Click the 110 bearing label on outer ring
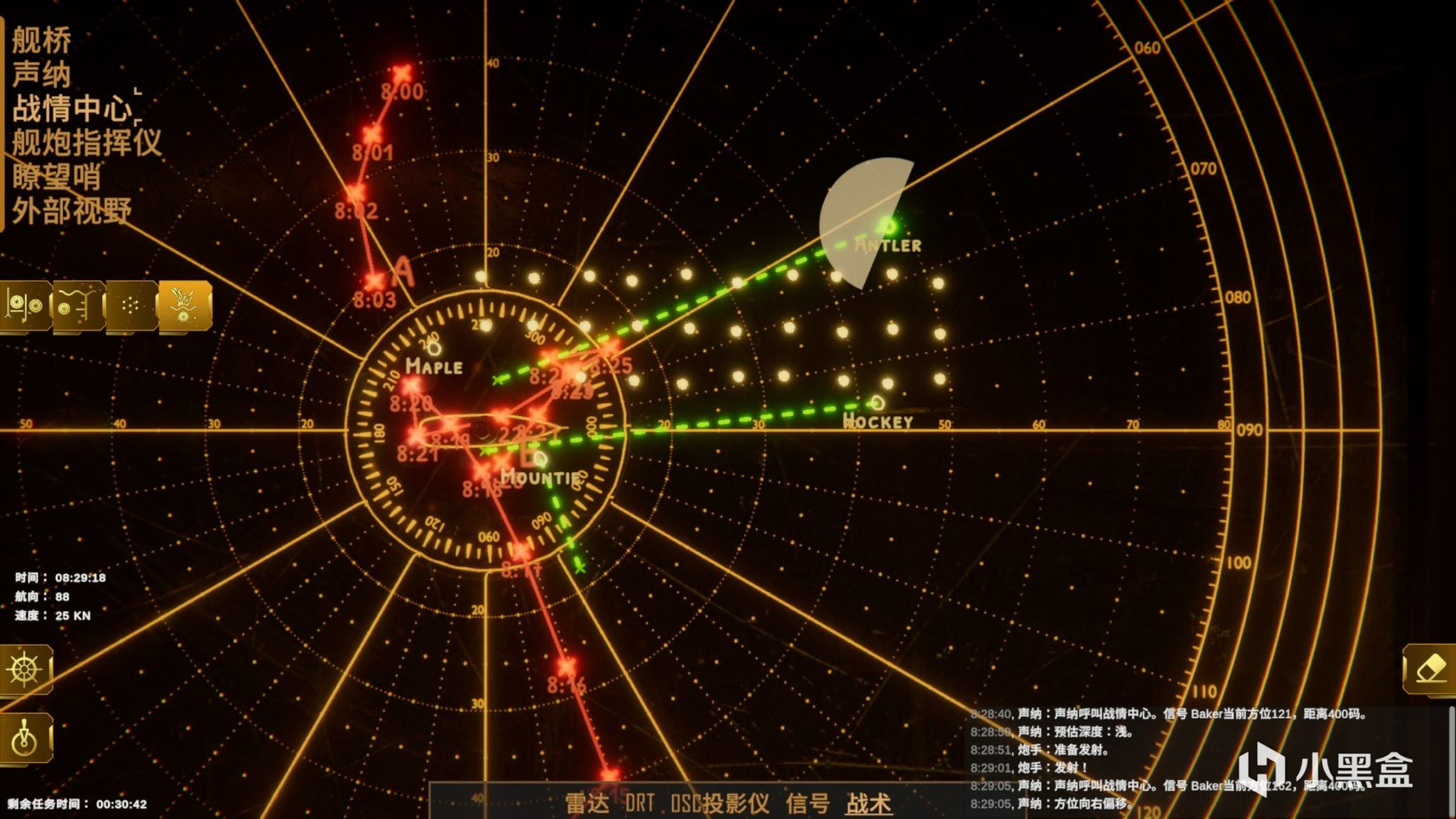1456x819 pixels. pos(1204,691)
